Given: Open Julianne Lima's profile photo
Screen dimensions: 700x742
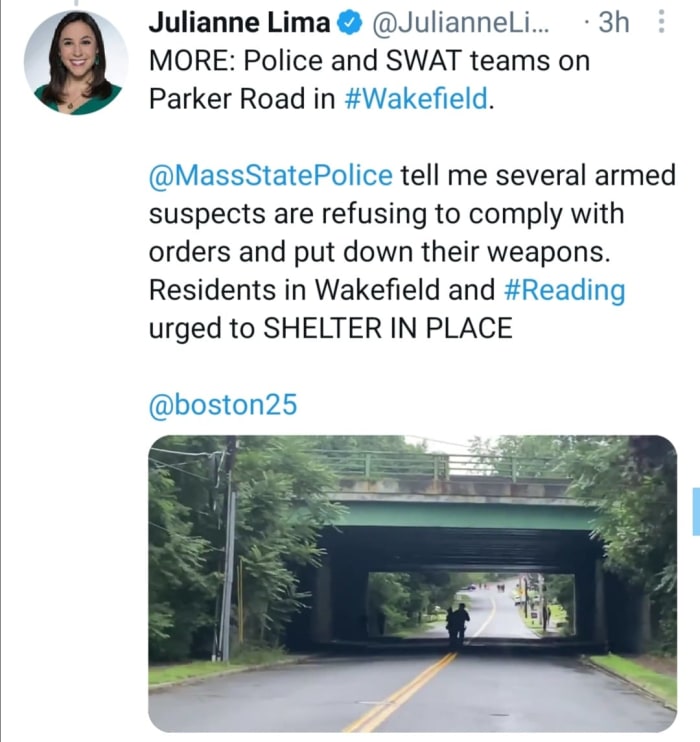Looking at the screenshot, I should pos(76,63).
